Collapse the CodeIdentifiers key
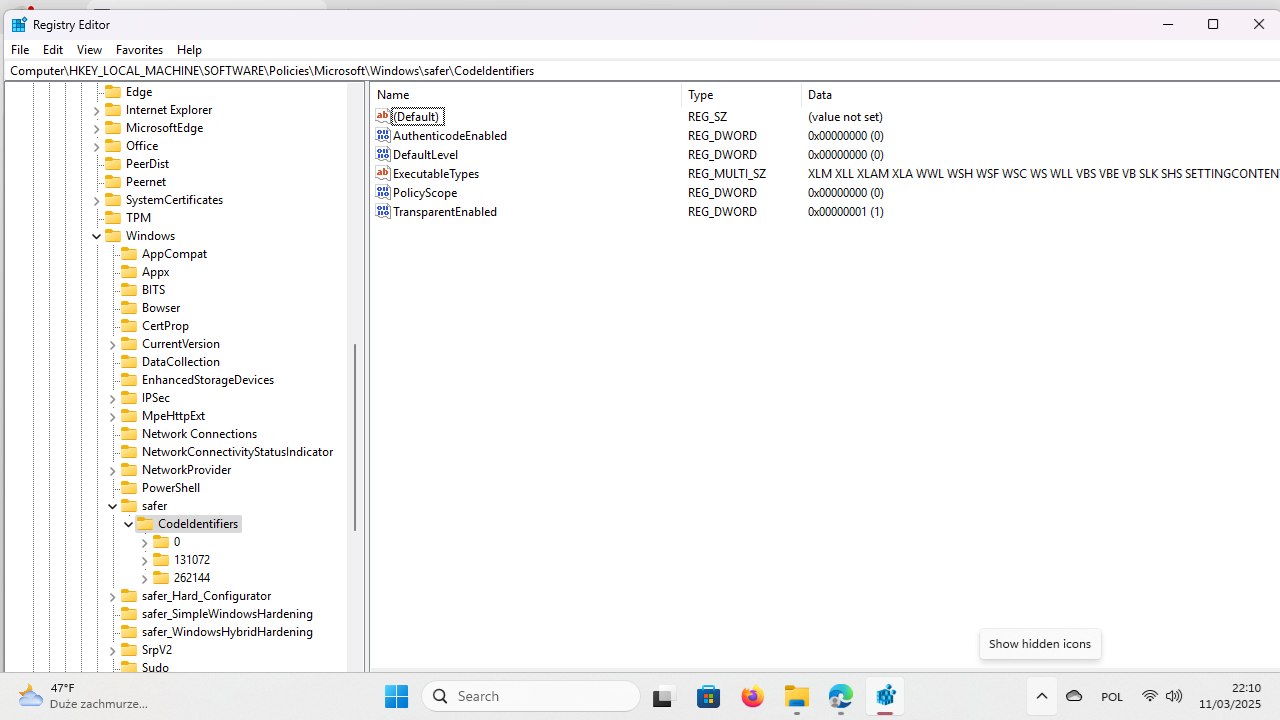 click(129, 524)
